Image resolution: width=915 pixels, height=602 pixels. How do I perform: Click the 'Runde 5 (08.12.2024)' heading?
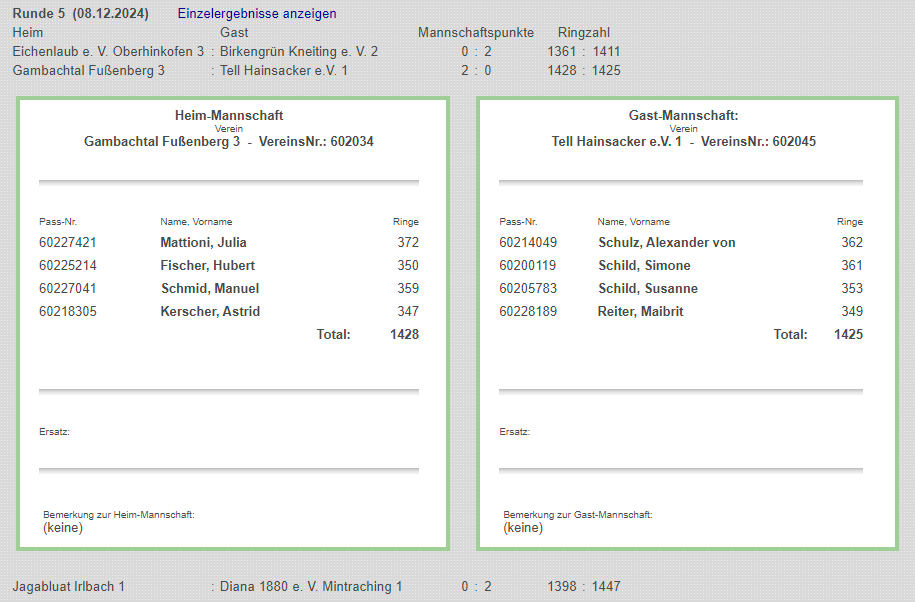pos(80,14)
